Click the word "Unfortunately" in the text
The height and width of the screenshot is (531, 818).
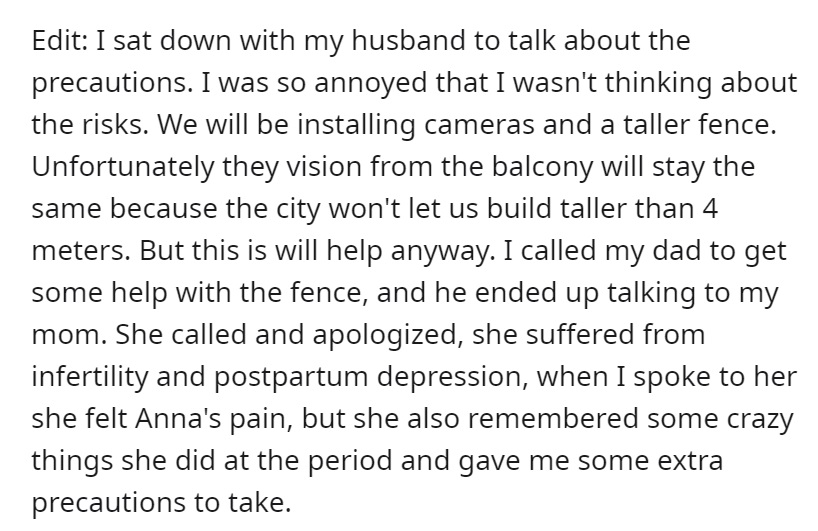coord(124,166)
